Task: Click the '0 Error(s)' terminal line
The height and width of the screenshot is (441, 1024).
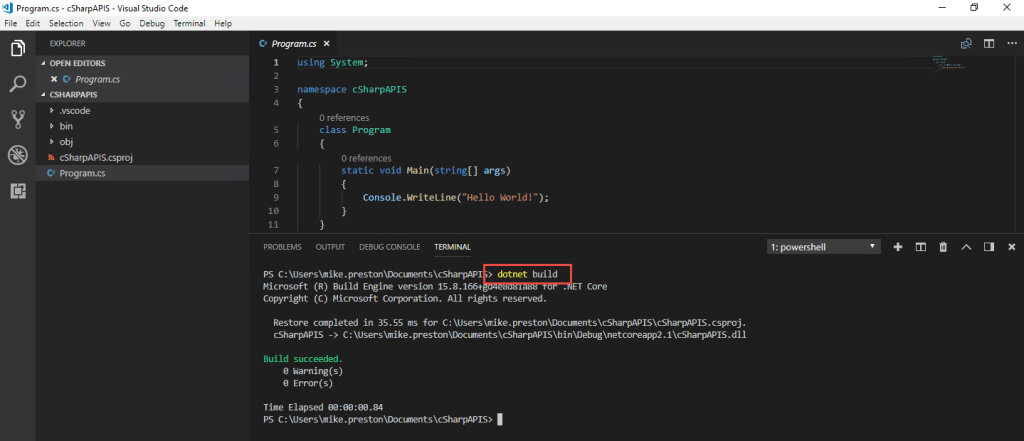Action: click(x=308, y=383)
